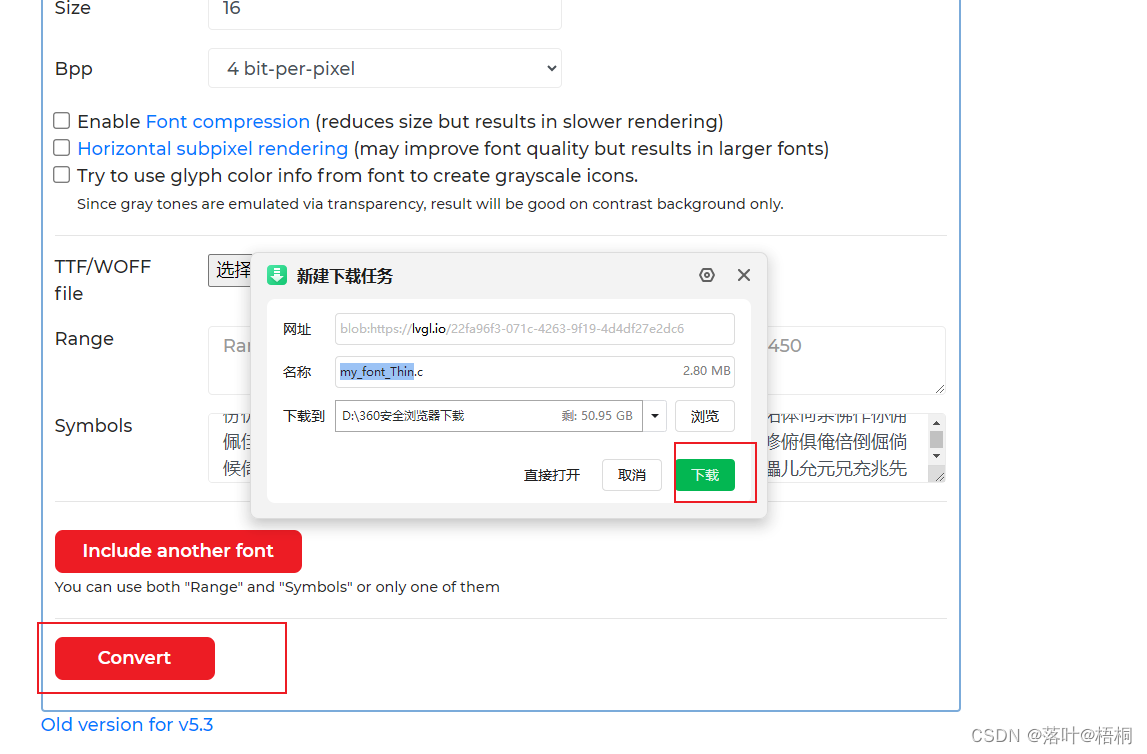Toggle Horizontal subpixel rendering checkbox

pyautogui.click(x=61, y=148)
